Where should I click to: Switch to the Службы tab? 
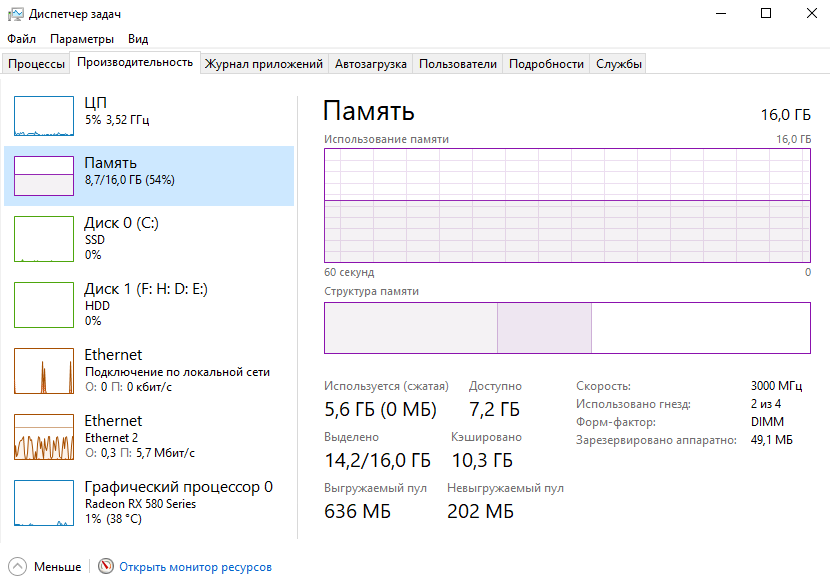pos(619,64)
